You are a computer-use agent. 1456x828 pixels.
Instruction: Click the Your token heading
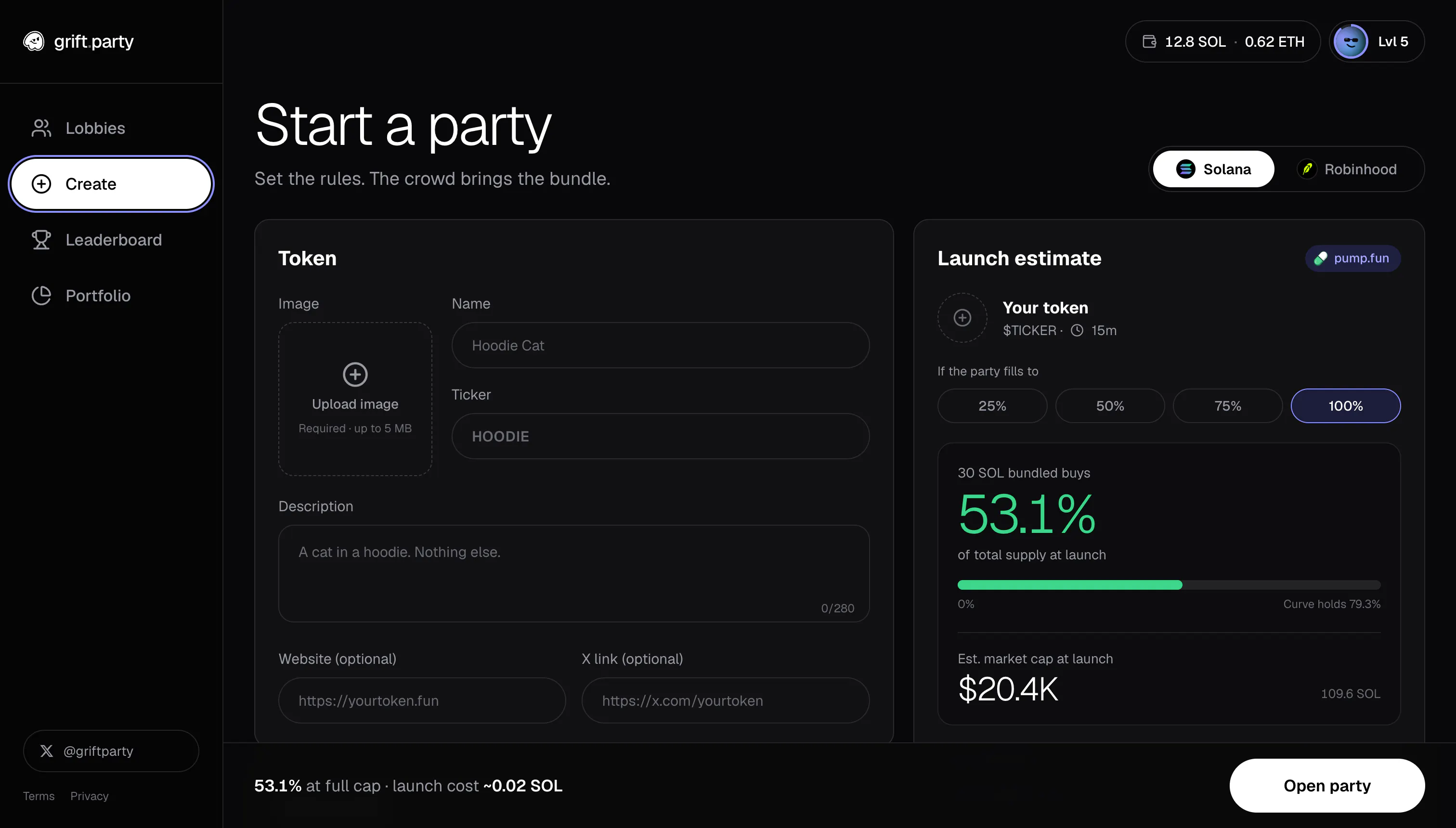click(1045, 308)
